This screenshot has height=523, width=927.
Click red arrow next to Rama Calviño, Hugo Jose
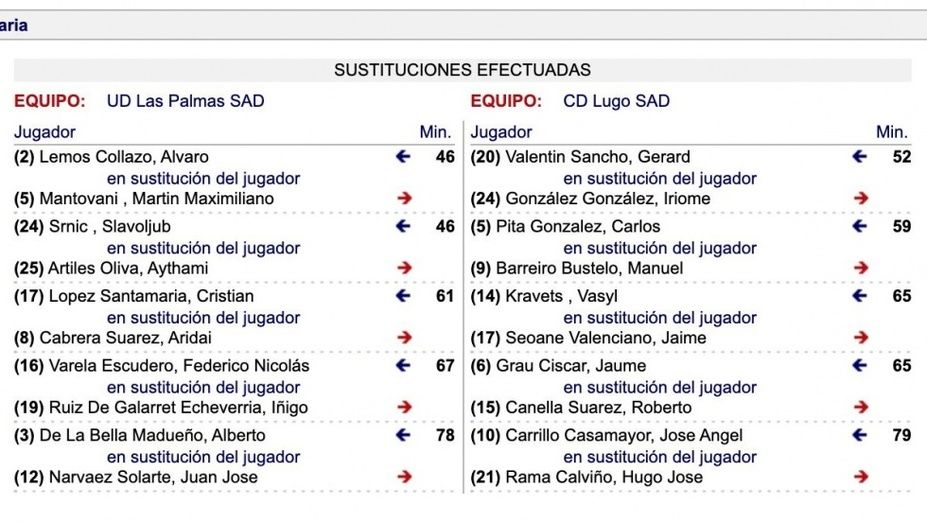pos(861,477)
